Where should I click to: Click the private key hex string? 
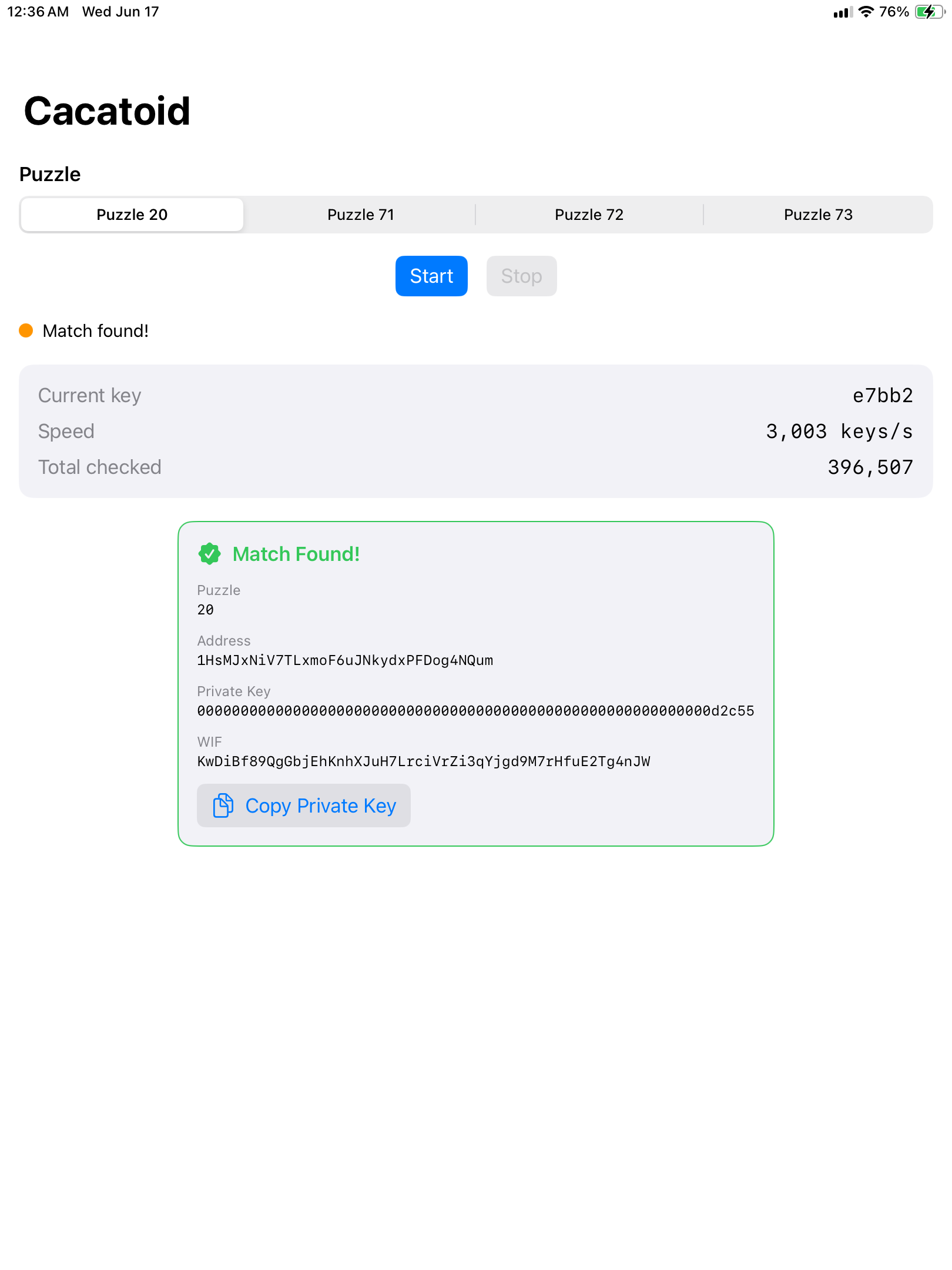475,711
